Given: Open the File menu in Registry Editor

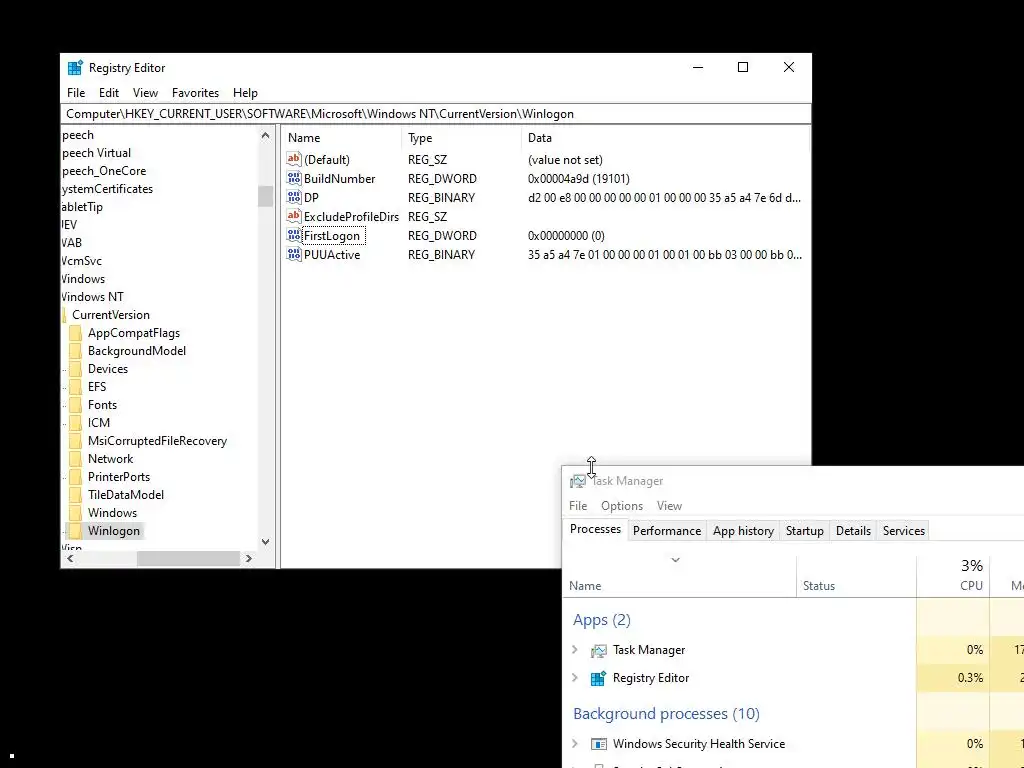Looking at the screenshot, I should 76,93.
